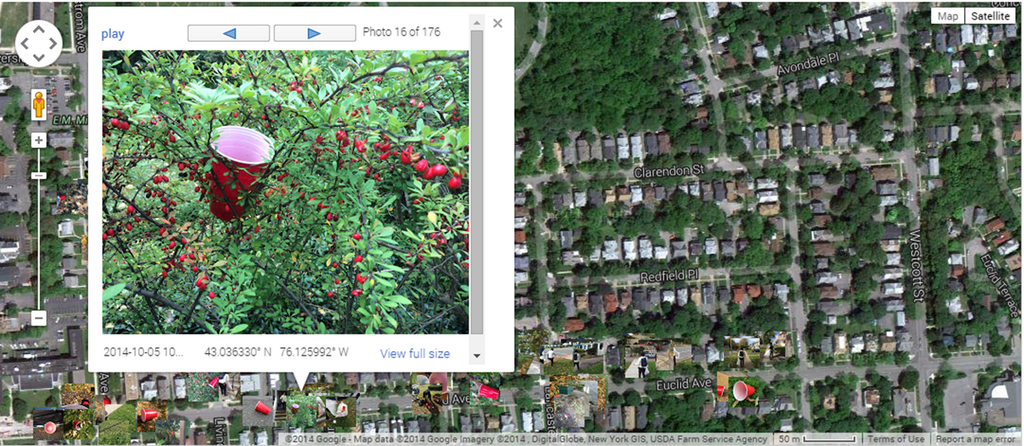This screenshot has width=1024, height=446.
Task: Switch to Satellite view
Action: click(x=990, y=16)
